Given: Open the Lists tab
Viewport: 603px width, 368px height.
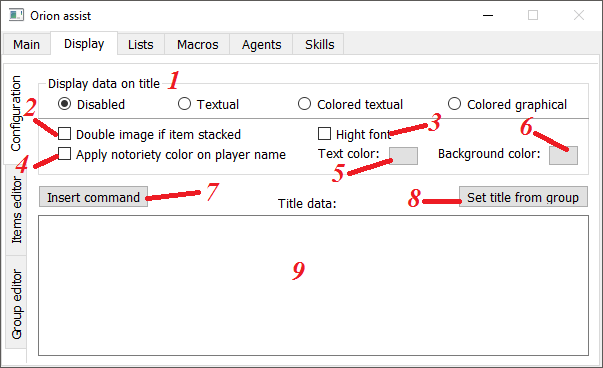Looking at the screenshot, I should [141, 44].
